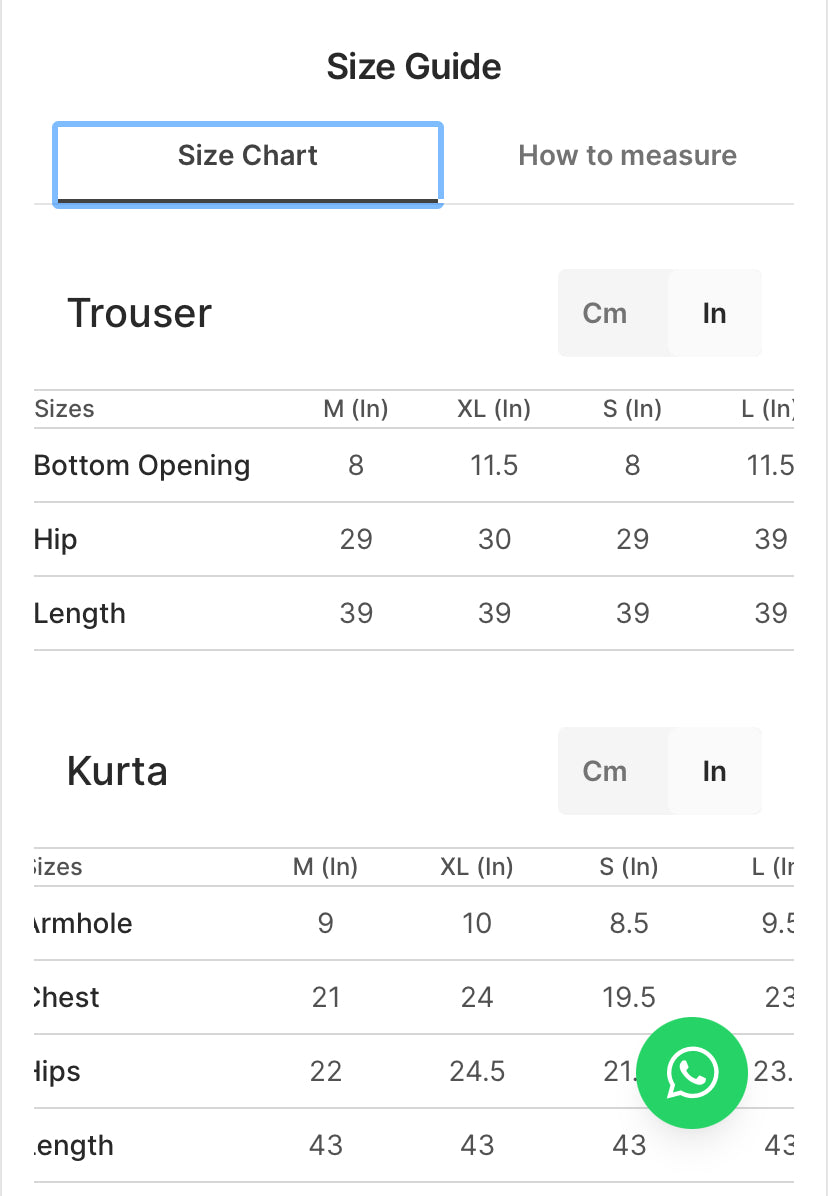
Task: Click the Trouser section title
Action: (x=139, y=313)
